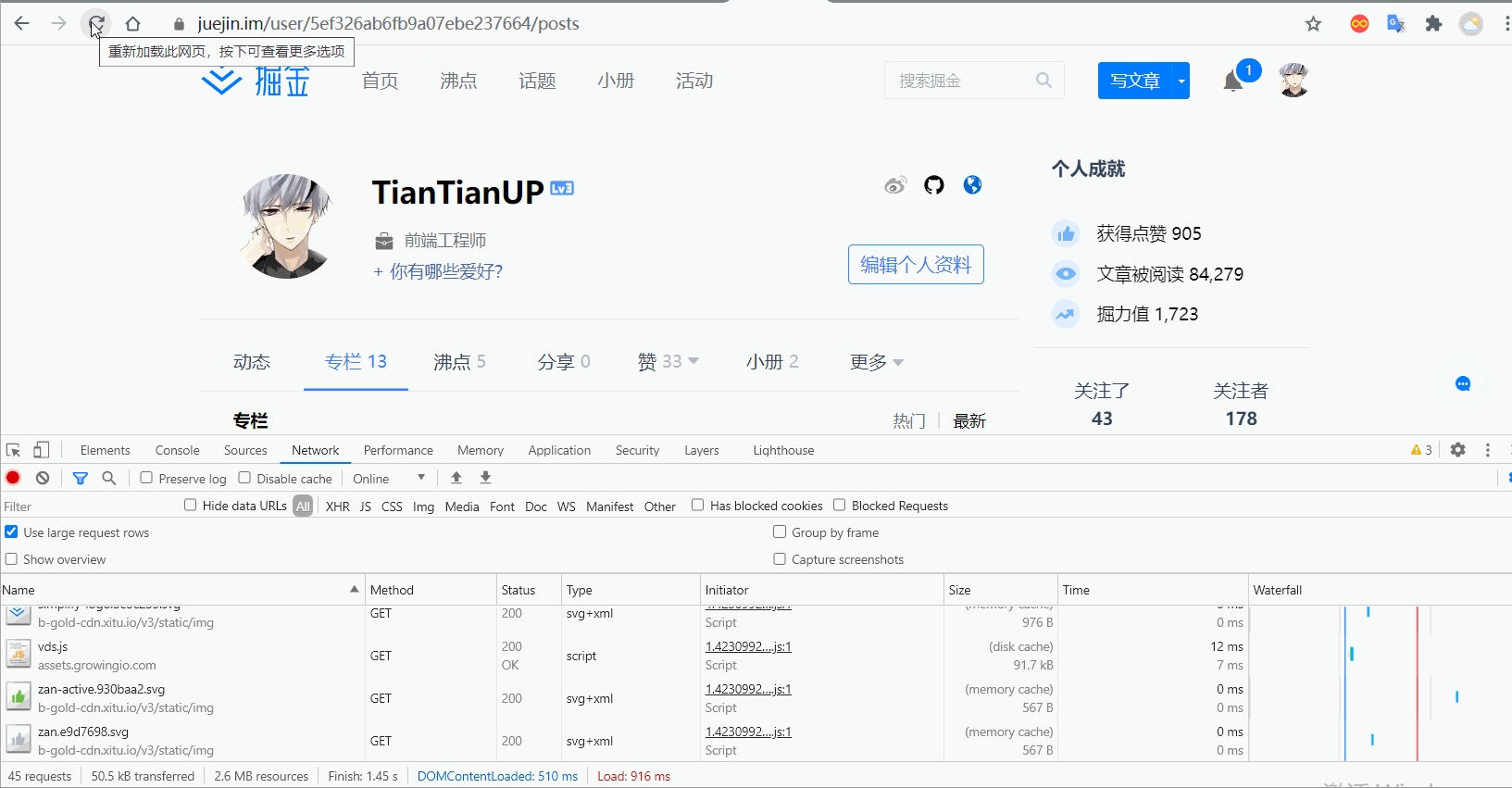This screenshot has width=1512, height=788.
Task: Open the user avatar menu in header
Action: coord(1293,81)
